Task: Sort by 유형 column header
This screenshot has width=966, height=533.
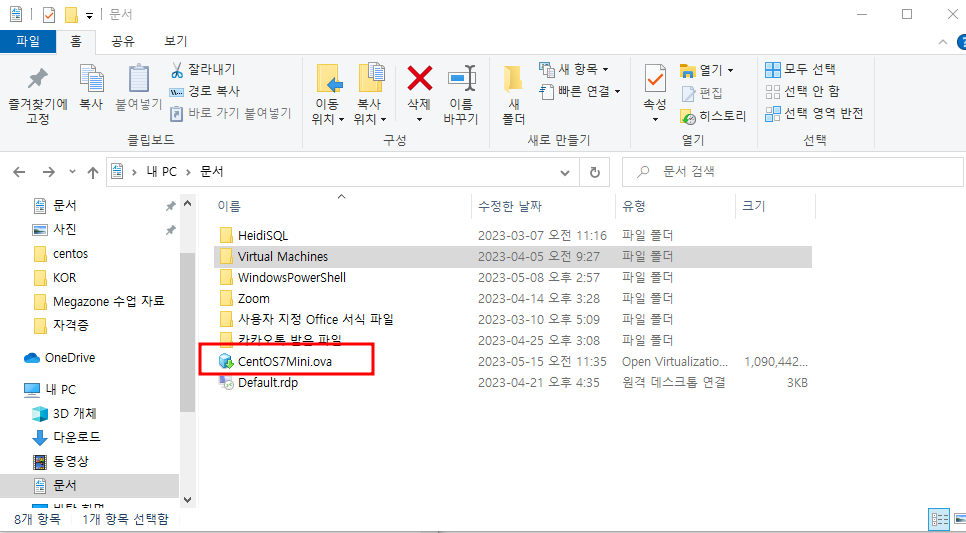Action: click(x=675, y=206)
